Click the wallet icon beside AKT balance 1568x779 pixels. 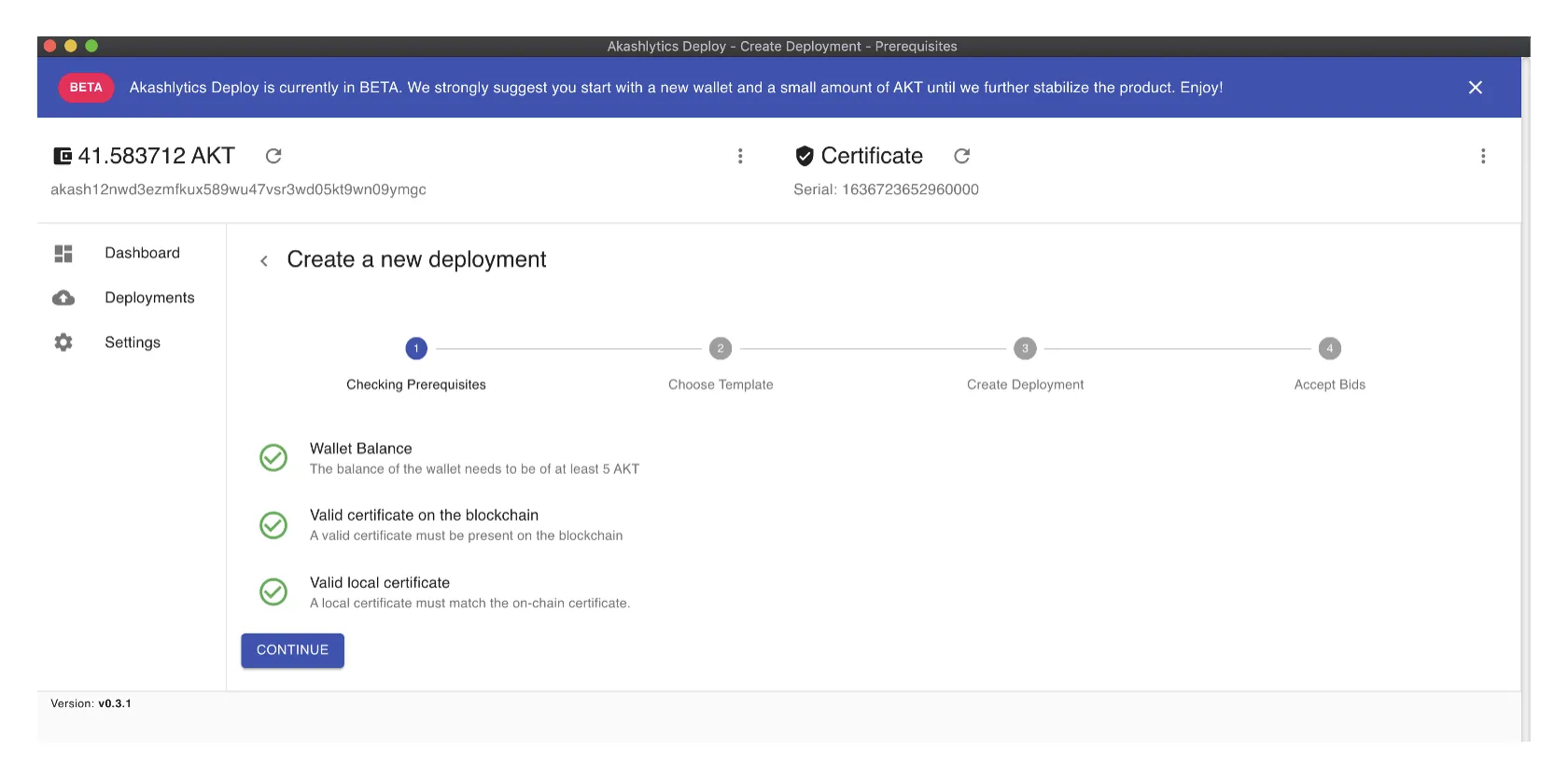point(63,156)
